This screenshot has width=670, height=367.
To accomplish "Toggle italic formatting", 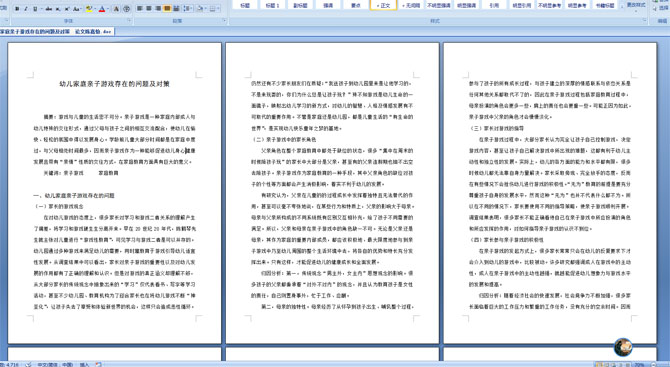I will click(26, 9).
